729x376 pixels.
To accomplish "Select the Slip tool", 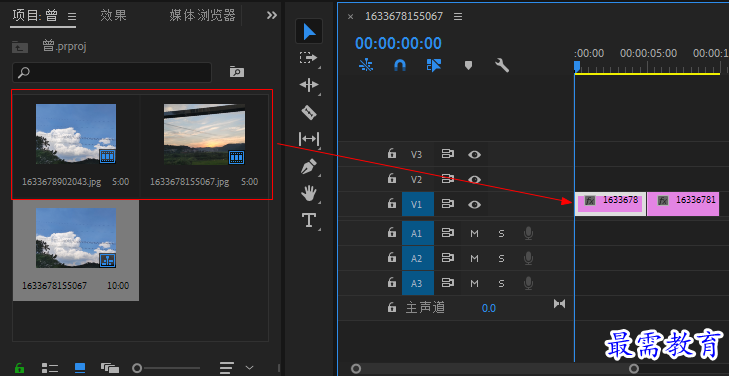I will click(x=309, y=139).
